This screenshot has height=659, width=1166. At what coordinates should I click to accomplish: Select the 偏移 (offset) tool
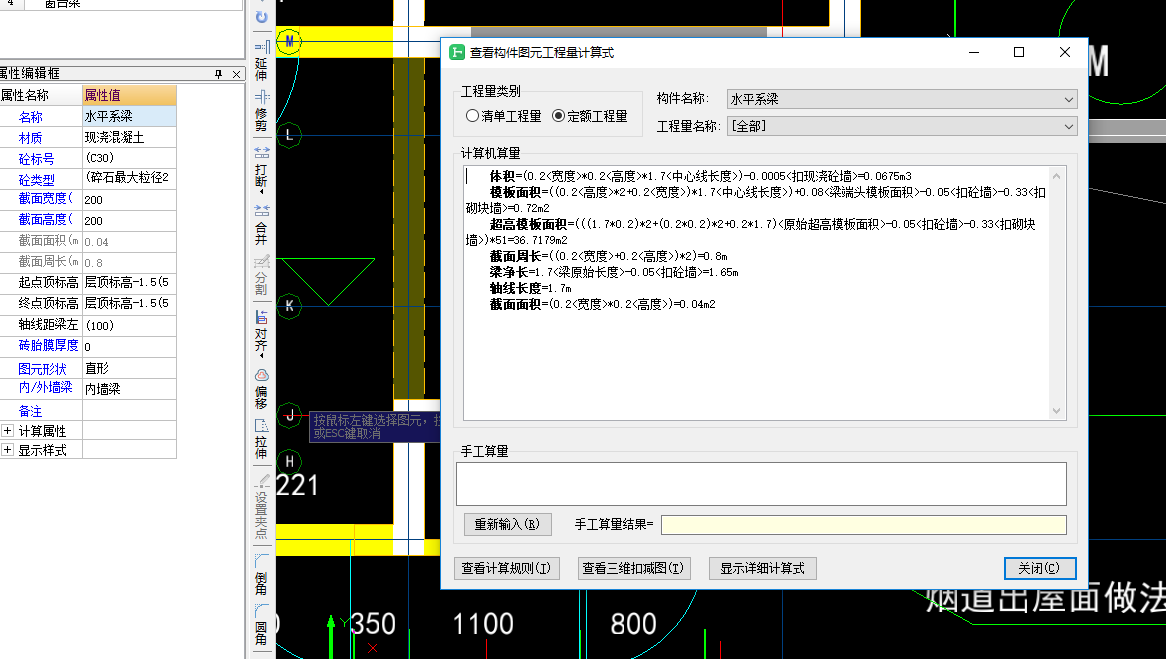262,389
